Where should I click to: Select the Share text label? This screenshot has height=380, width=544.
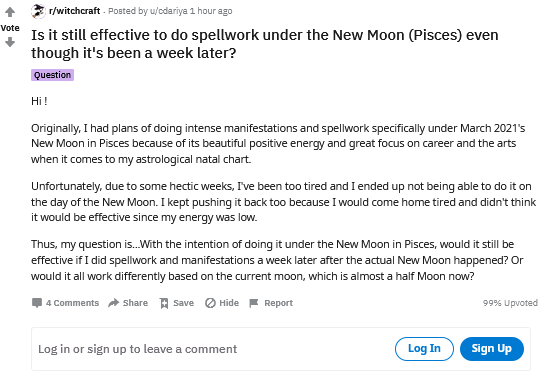(135, 303)
